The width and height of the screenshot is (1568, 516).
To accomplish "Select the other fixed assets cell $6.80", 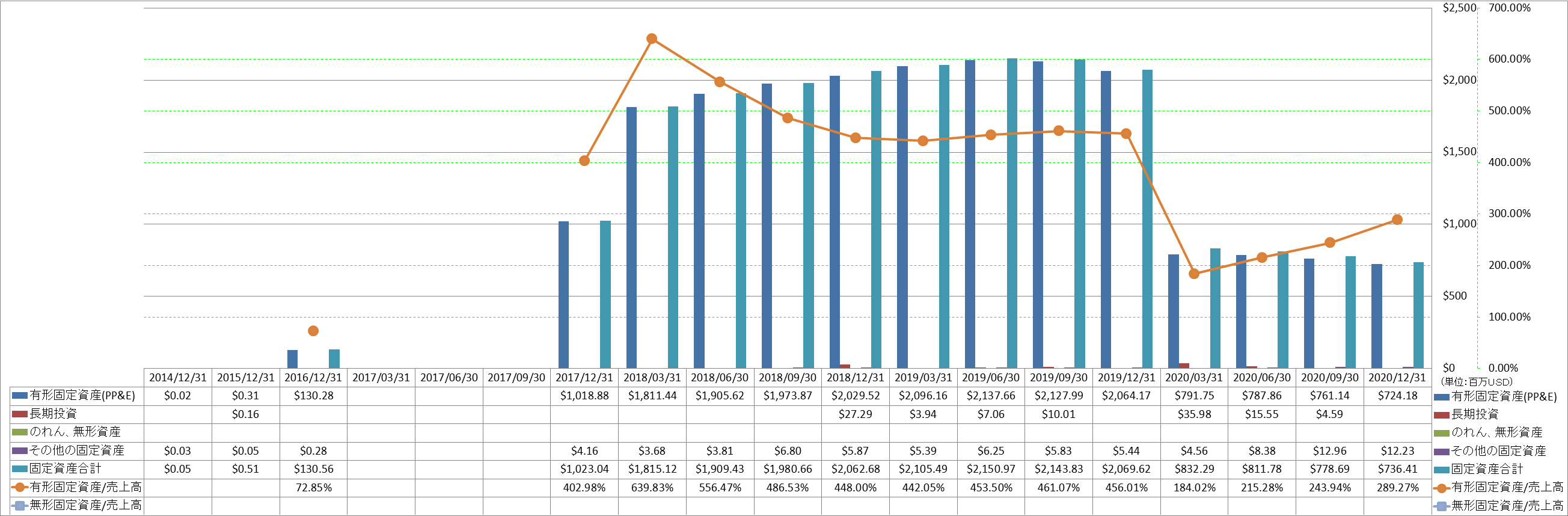I will 787,451.
